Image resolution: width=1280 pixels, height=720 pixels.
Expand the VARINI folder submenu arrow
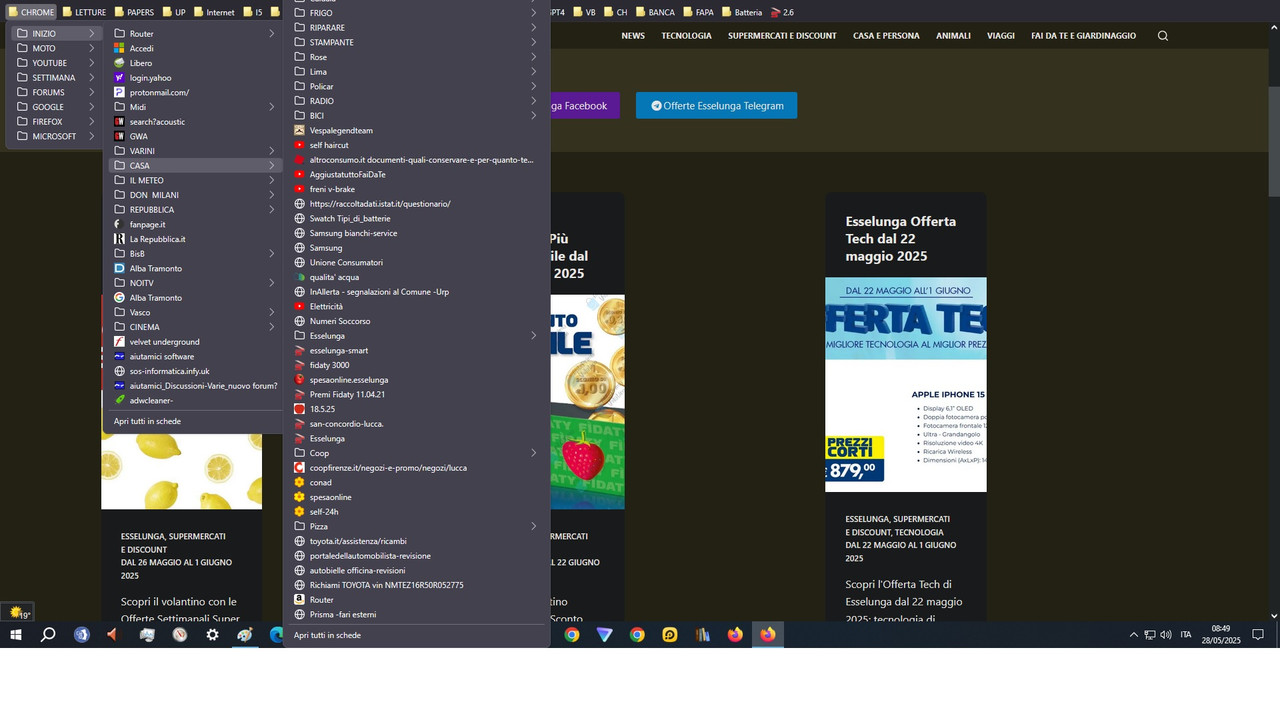[271, 151]
